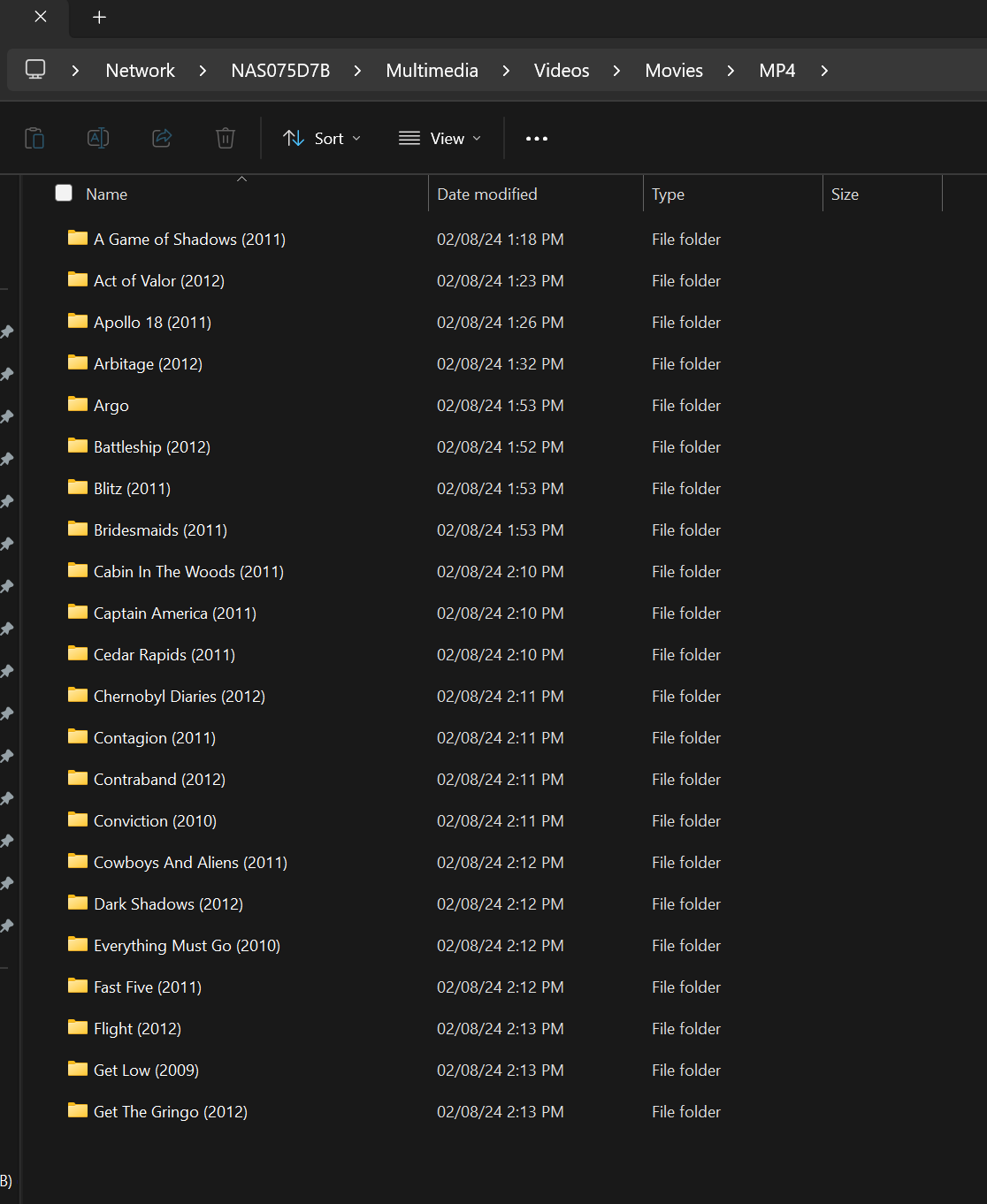Close the current tab

tap(41, 17)
